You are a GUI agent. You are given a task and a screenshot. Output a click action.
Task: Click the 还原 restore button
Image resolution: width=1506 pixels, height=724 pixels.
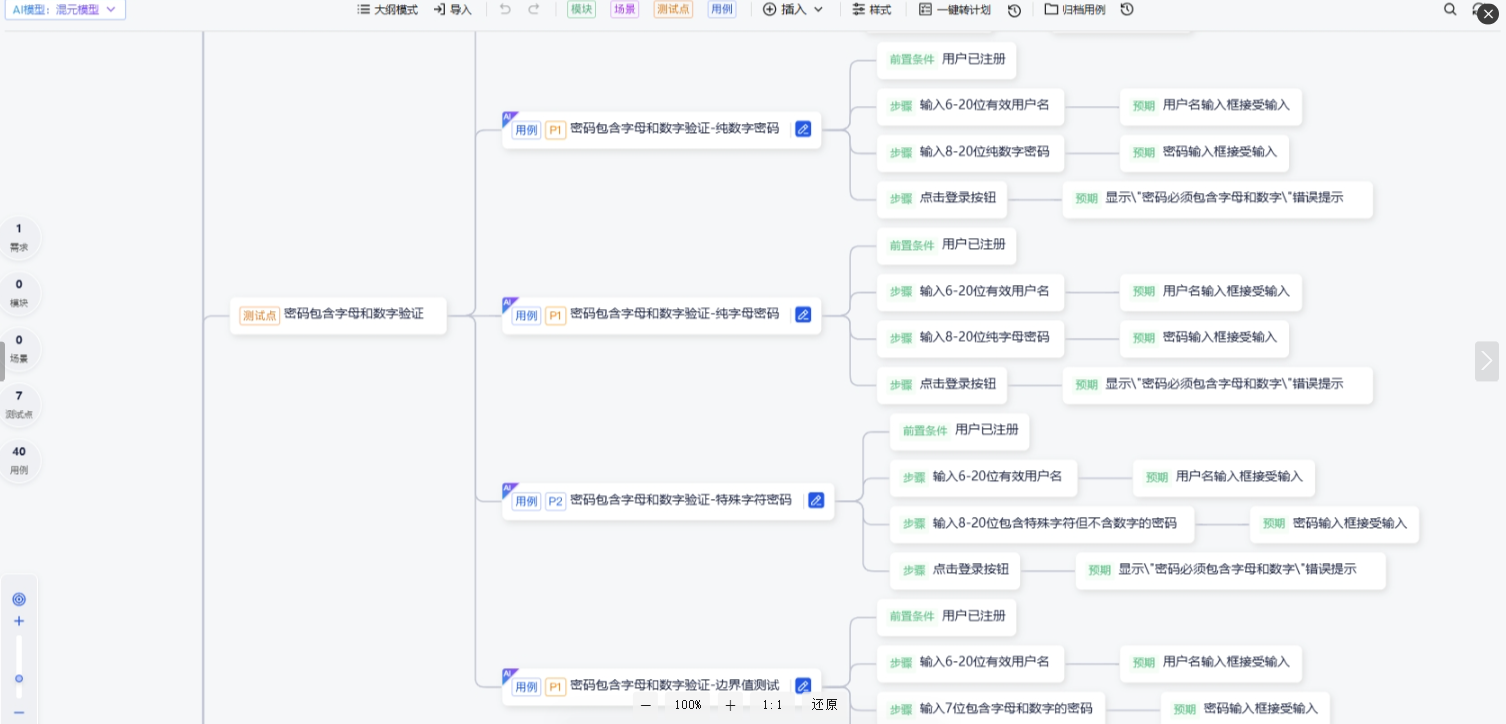[x=824, y=705]
